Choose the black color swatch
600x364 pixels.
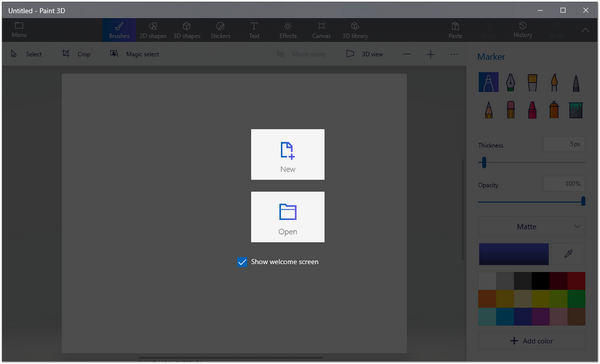(541, 281)
